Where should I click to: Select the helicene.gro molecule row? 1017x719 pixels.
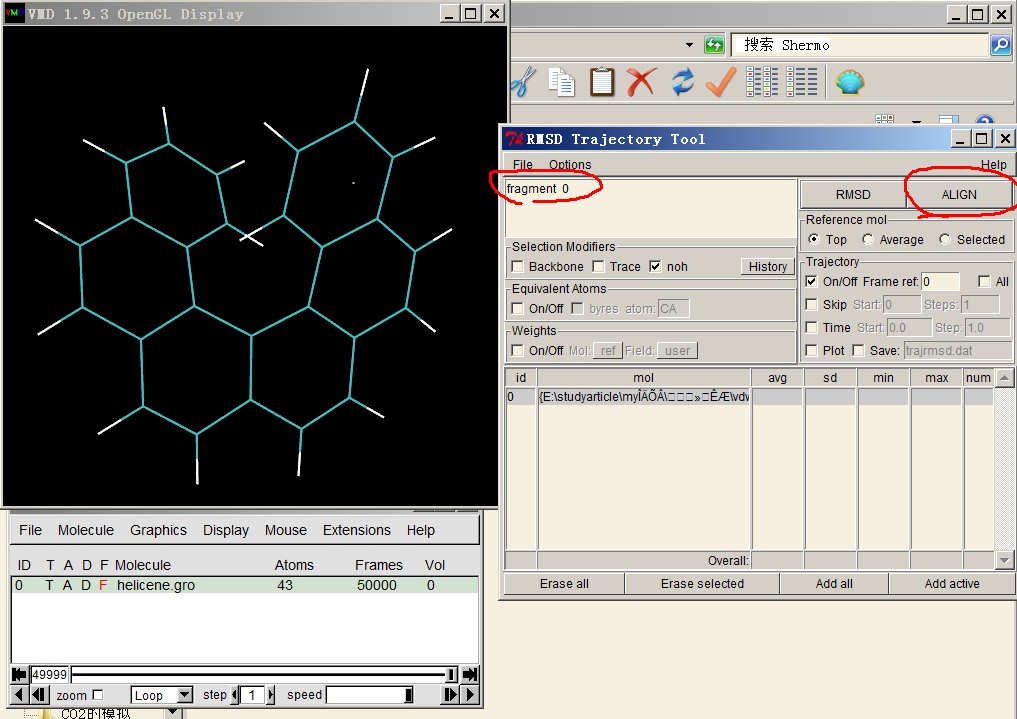245,585
